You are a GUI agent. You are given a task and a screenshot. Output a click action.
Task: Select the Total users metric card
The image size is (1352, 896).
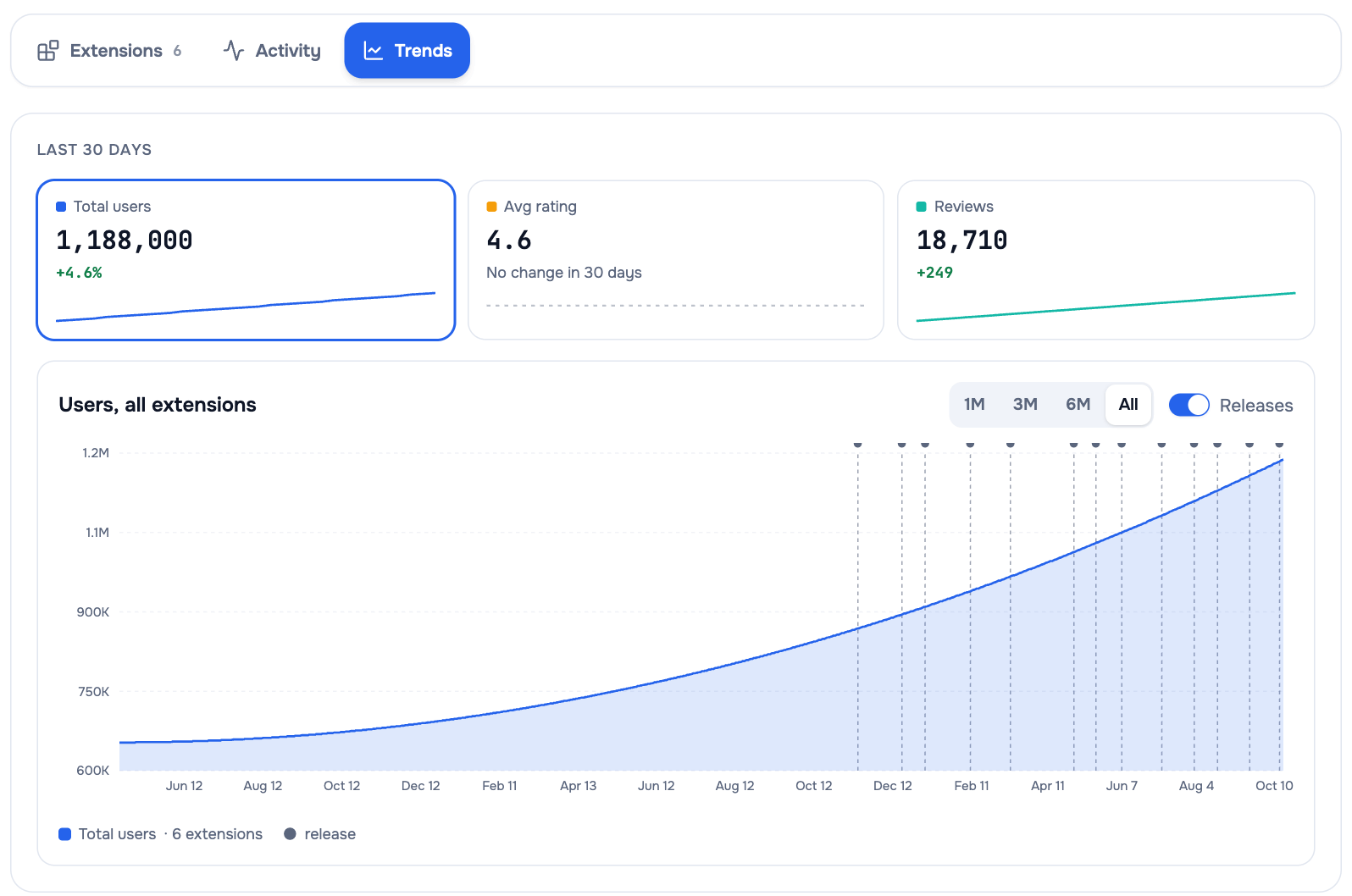coord(246,260)
